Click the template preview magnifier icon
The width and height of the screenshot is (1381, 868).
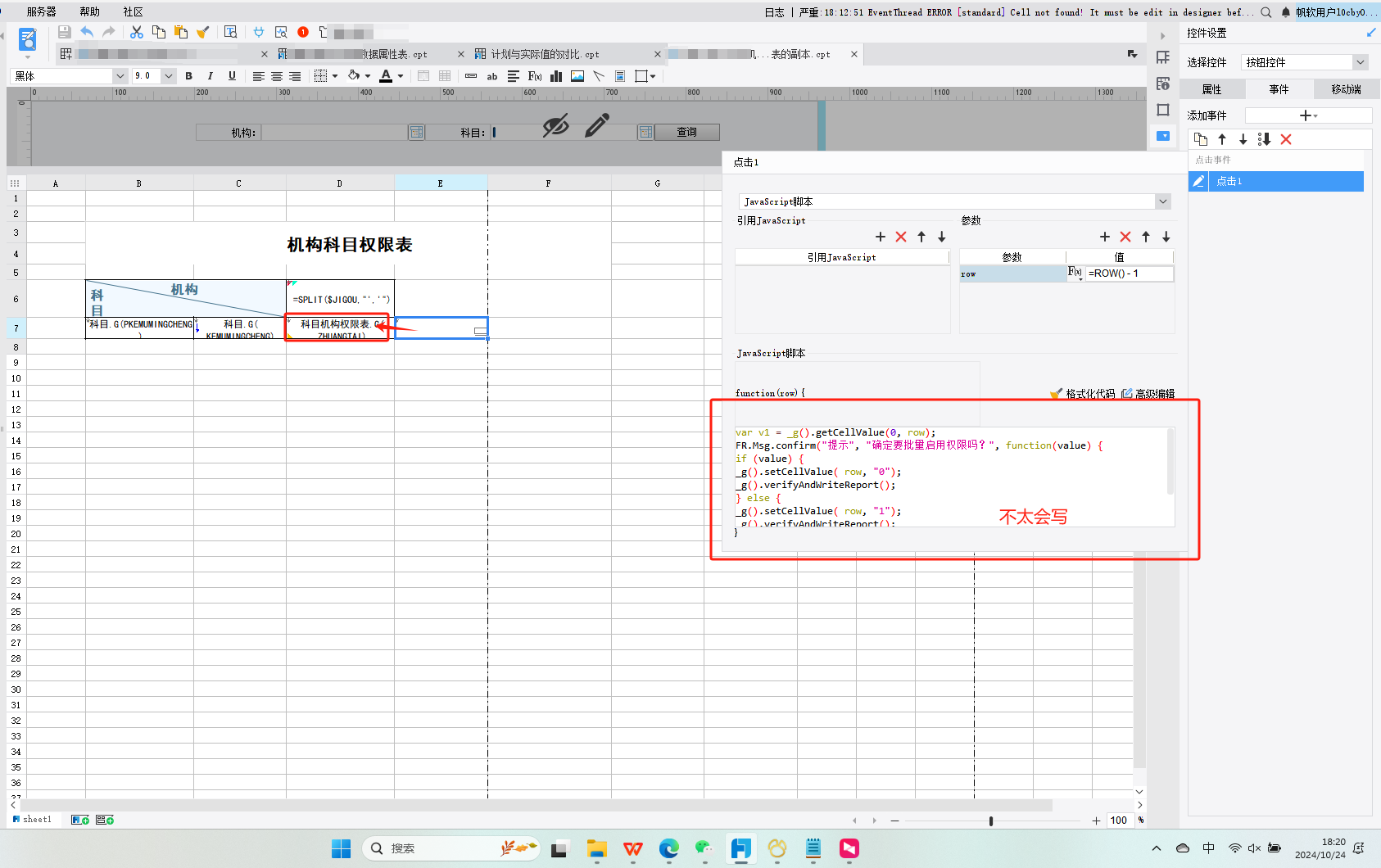(231, 32)
